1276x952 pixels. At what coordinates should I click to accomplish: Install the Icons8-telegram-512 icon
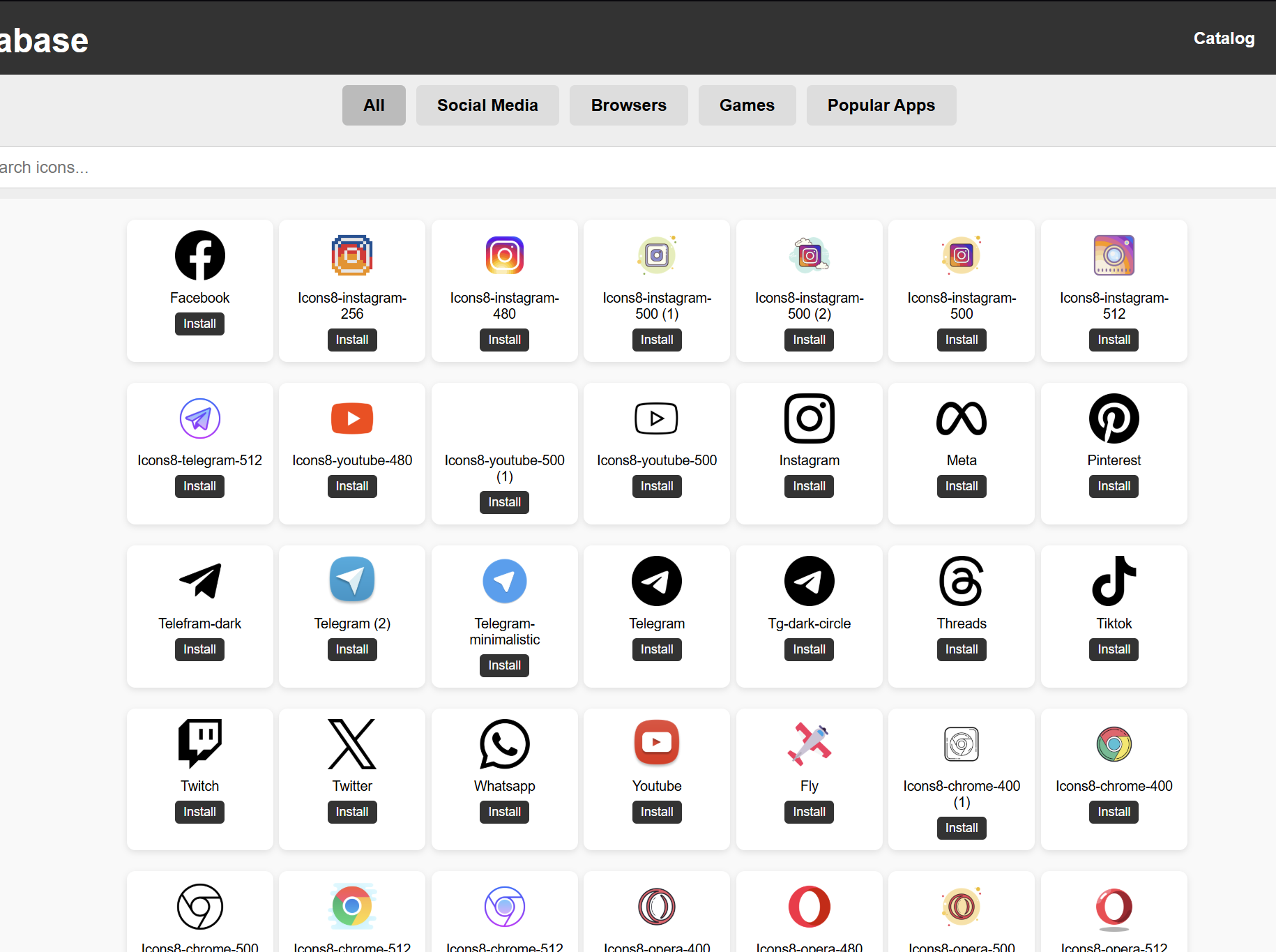click(199, 486)
